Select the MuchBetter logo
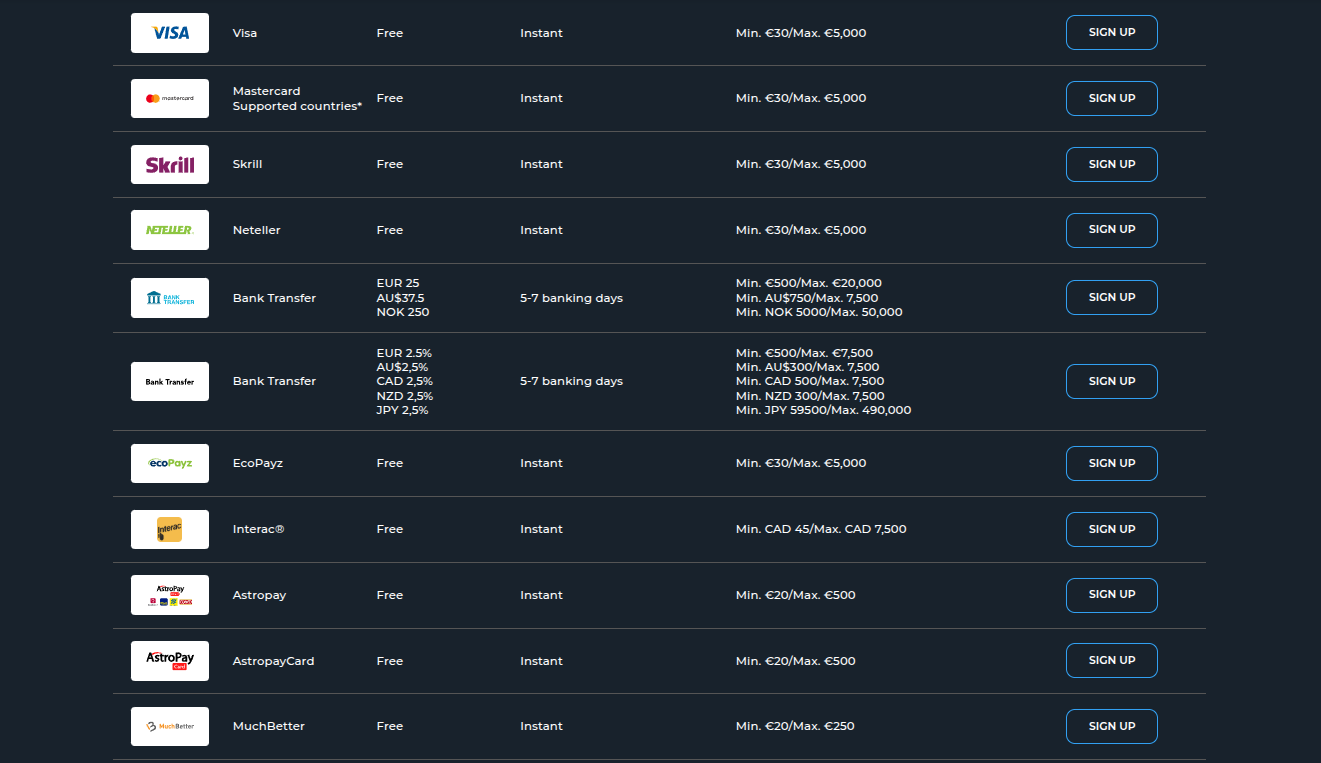Screen dimensions: 1321x763 (169, 726)
